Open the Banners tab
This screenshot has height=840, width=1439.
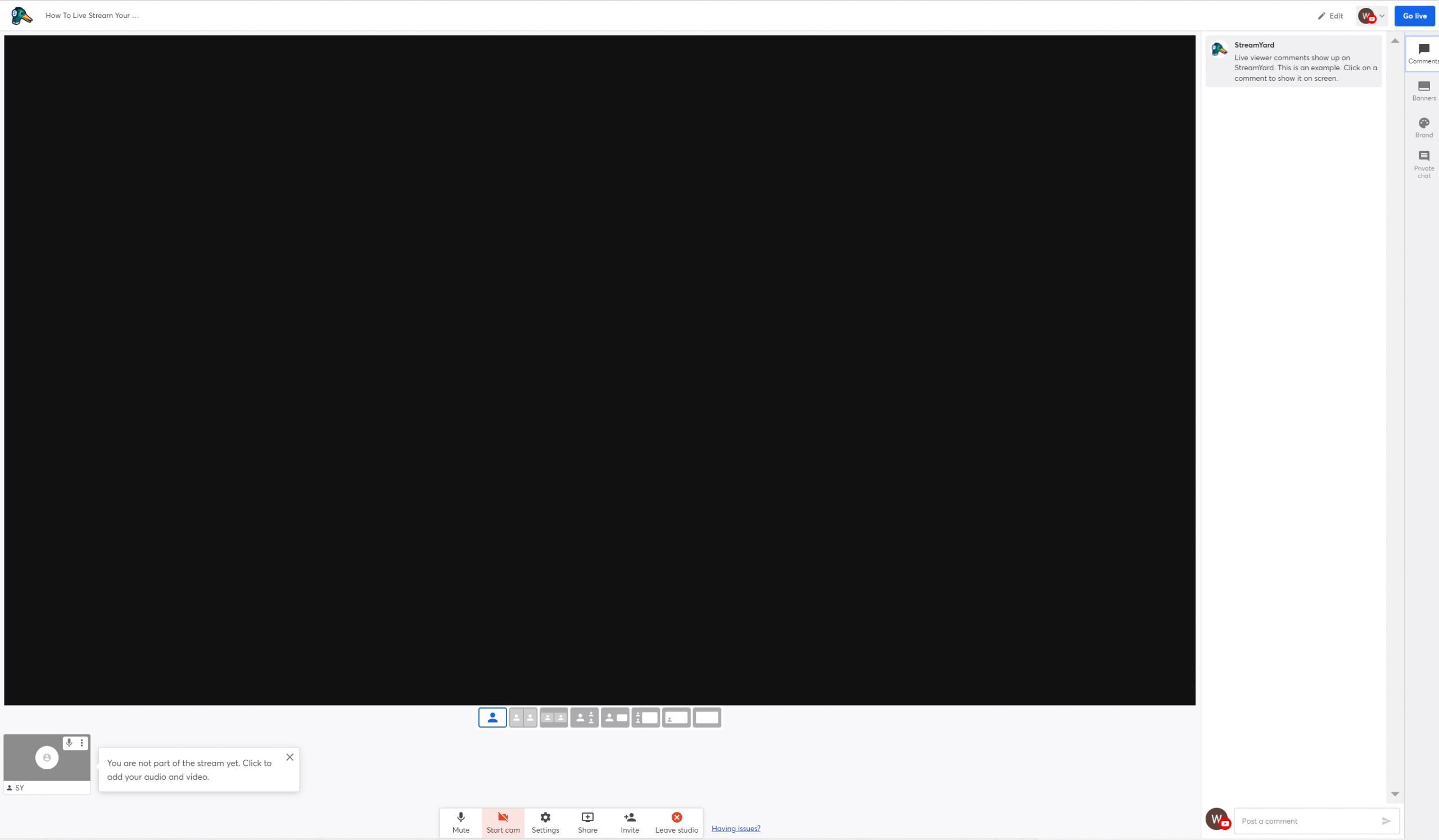pyautogui.click(x=1424, y=90)
